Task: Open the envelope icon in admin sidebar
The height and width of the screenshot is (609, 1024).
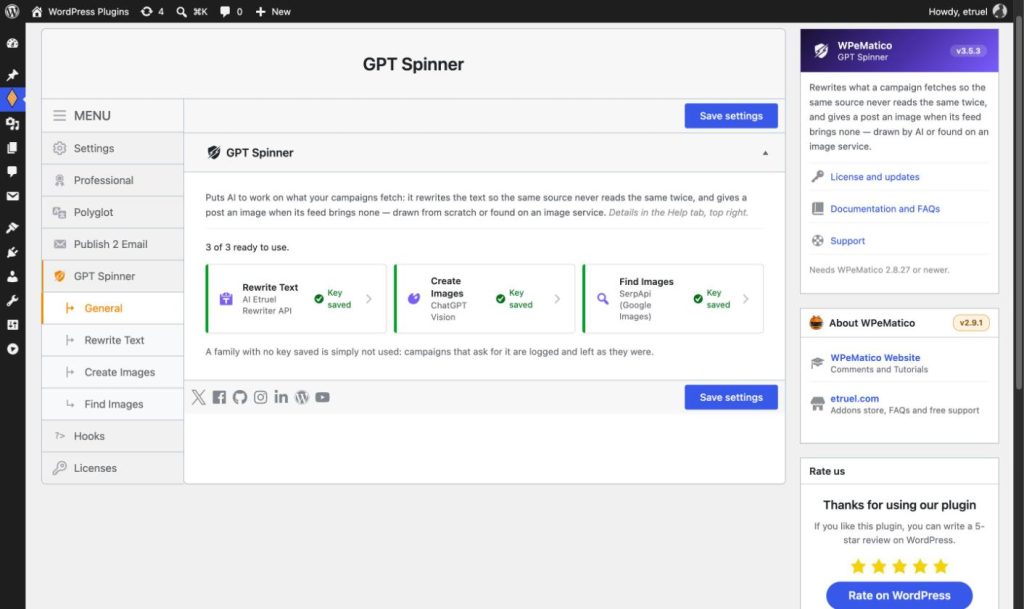Action: [12, 196]
